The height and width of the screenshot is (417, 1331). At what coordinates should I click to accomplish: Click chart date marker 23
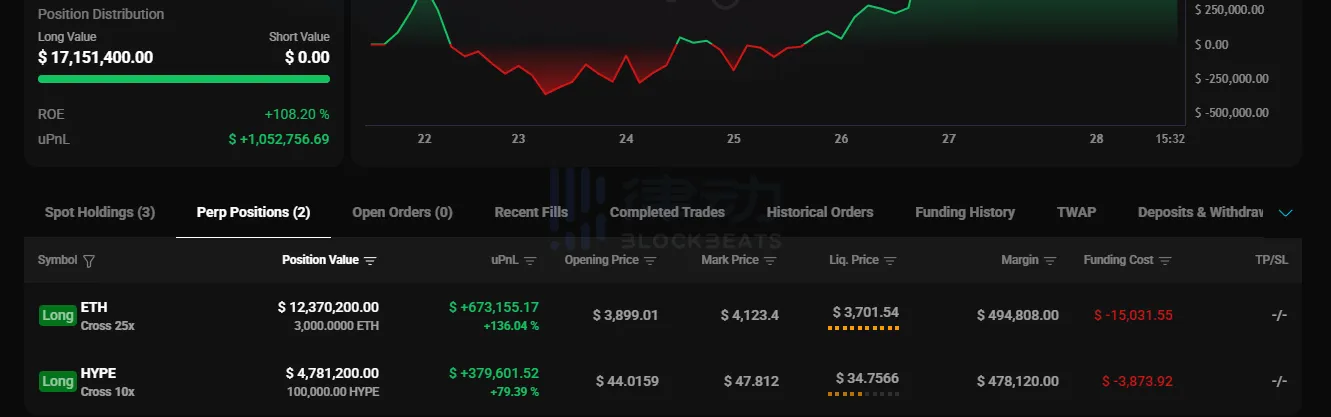tap(518, 139)
